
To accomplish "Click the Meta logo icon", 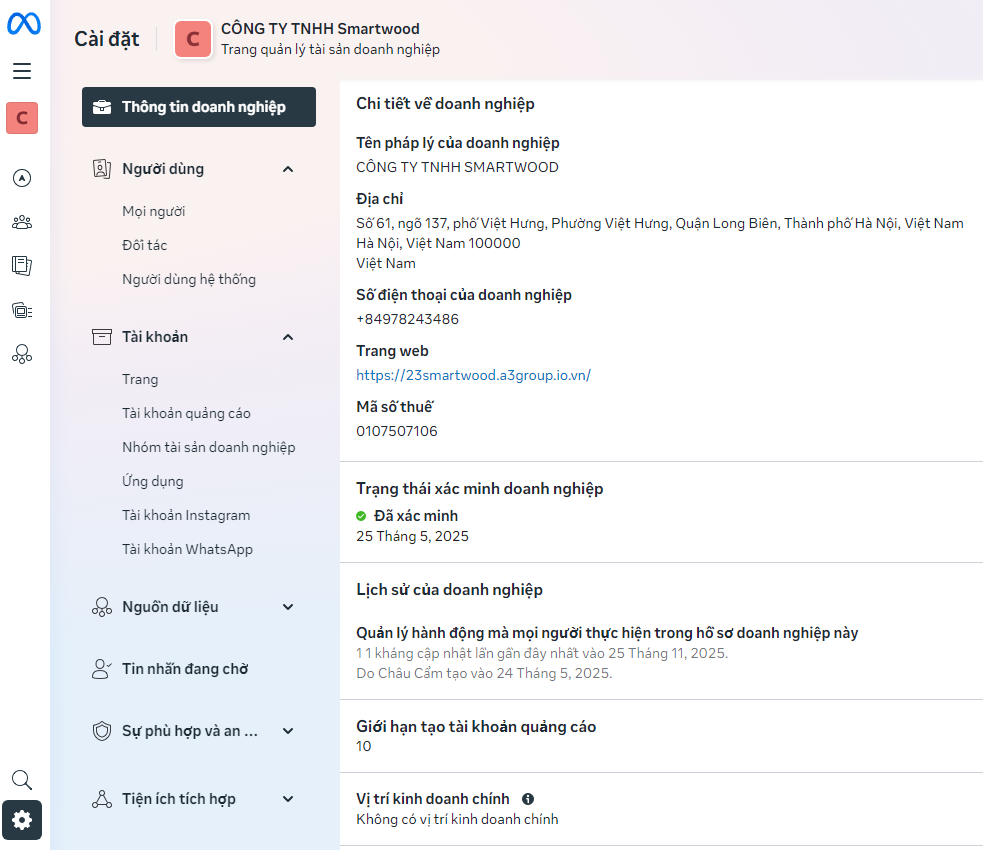I will tap(23, 24).
